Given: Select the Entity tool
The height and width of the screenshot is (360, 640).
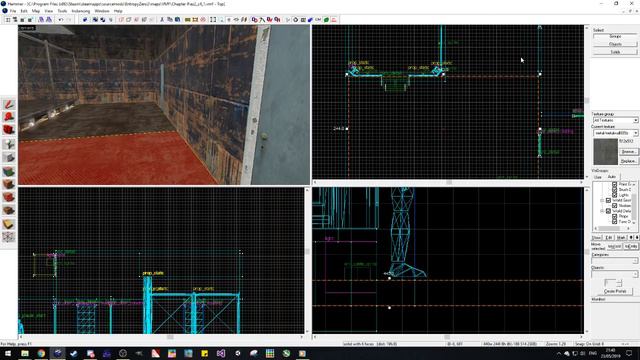Looking at the screenshot, I should [x=9, y=144].
